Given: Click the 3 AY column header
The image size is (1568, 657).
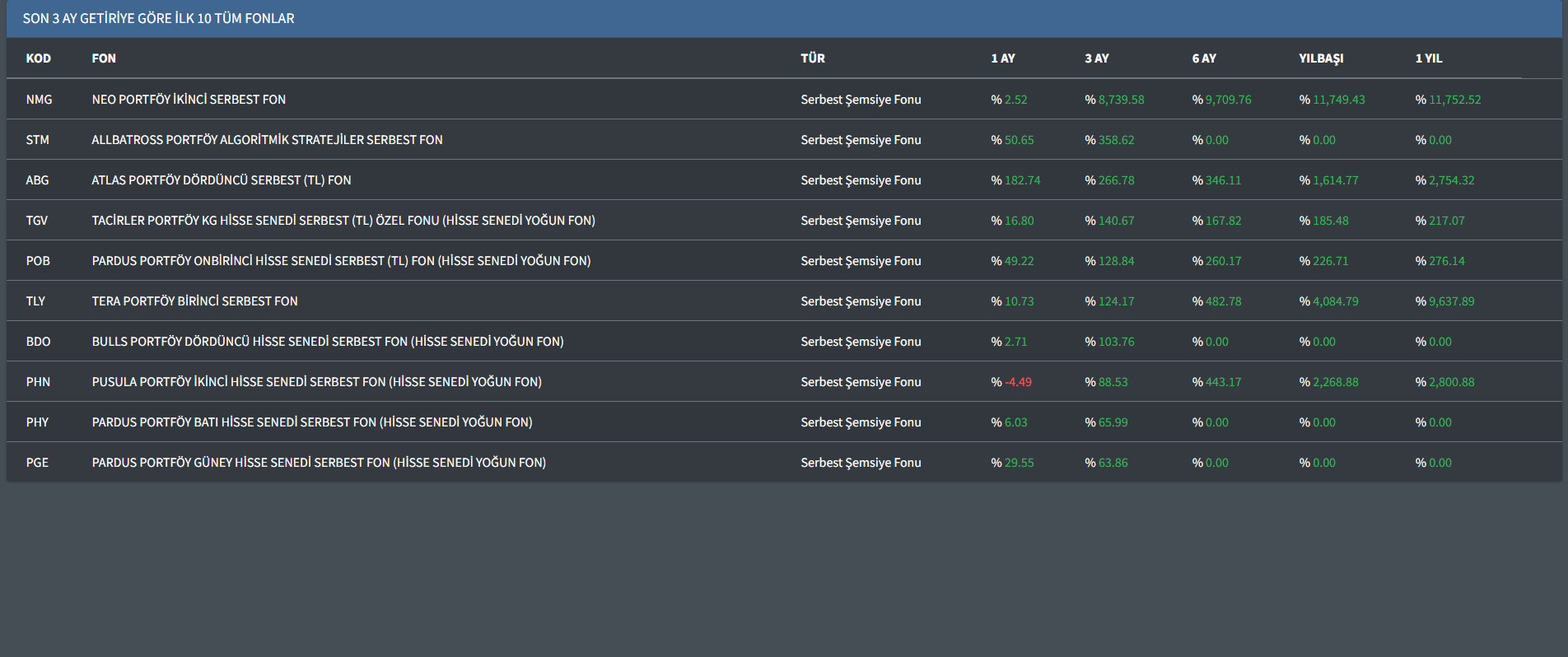Looking at the screenshot, I should 1096,58.
